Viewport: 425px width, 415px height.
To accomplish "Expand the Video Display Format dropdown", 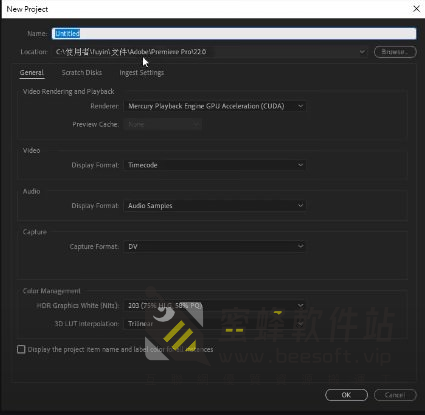I will tap(215, 165).
